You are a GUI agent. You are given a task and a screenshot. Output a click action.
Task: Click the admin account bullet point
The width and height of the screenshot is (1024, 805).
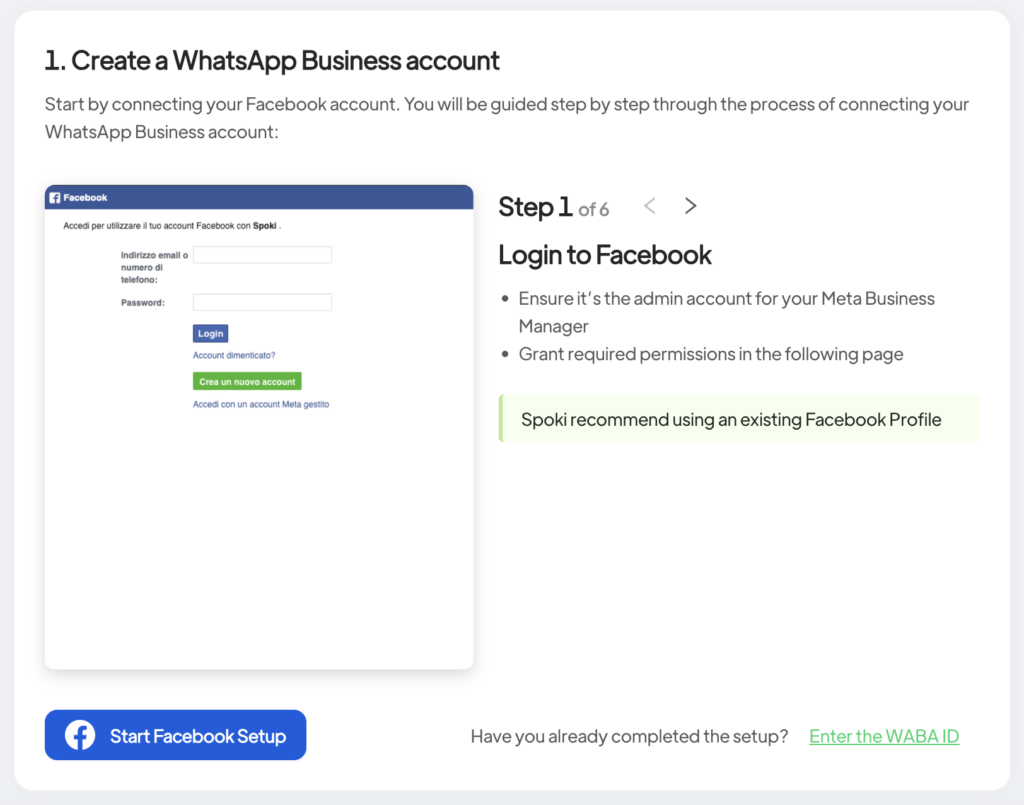[x=726, y=311]
